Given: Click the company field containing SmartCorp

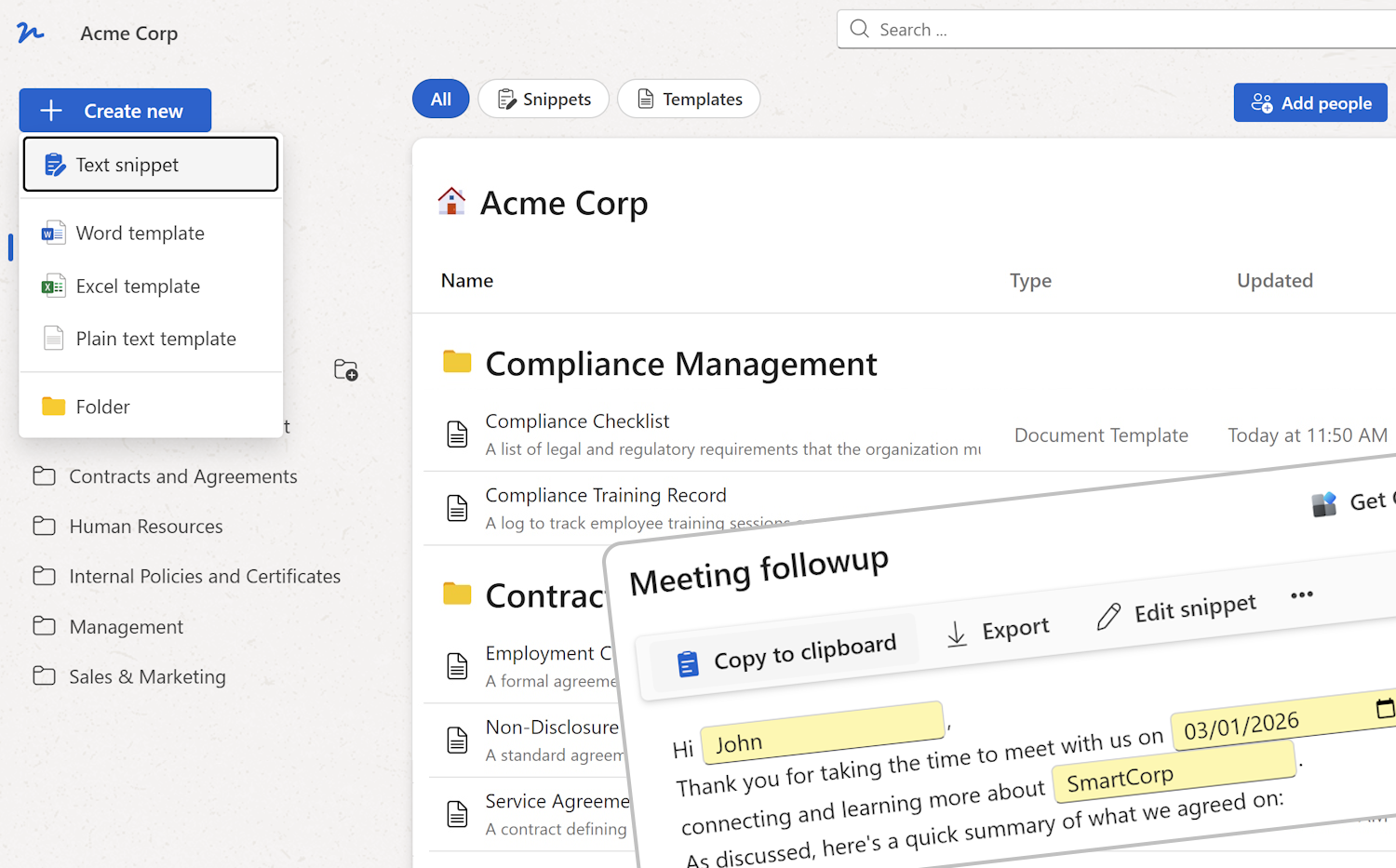Looking at the screenshot, I should (1175, 773).
